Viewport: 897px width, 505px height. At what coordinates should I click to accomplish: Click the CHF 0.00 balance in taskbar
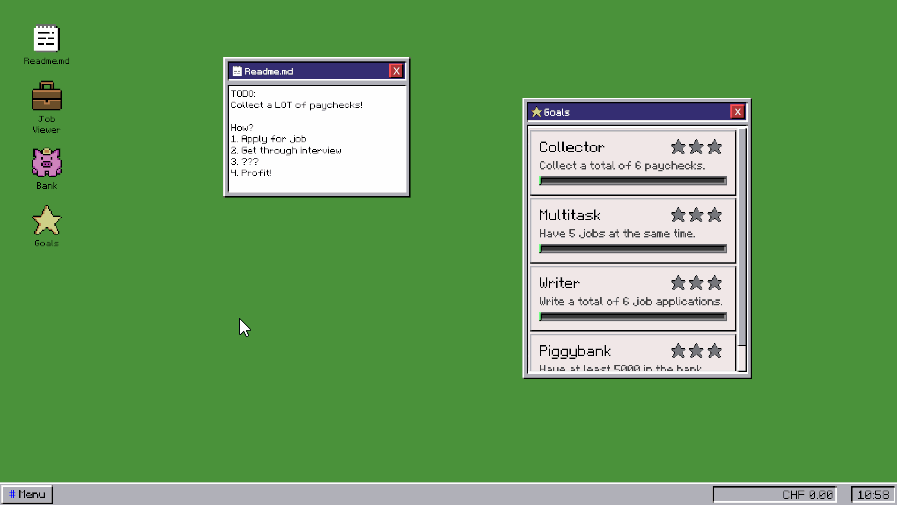pyautogui.click(x=775, y=495)
